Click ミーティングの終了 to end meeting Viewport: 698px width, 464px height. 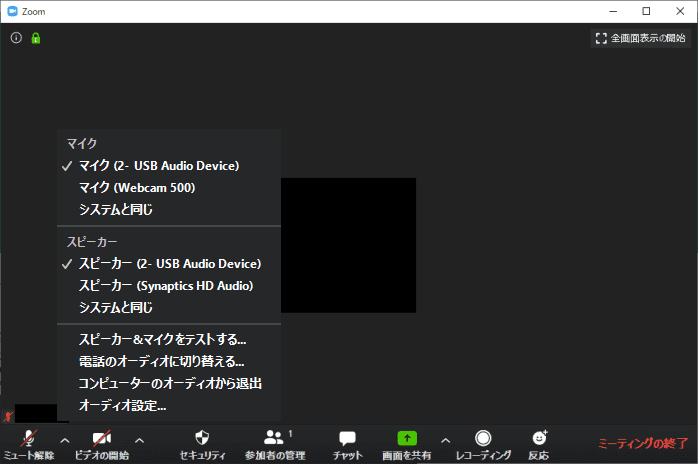[643, 443]
